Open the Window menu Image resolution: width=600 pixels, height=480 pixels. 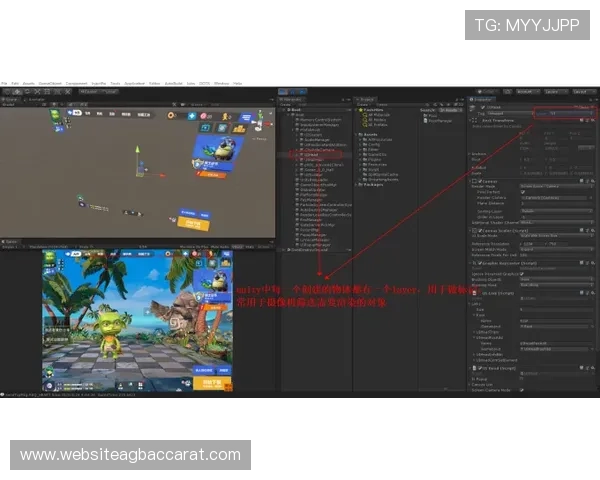point(221,83)
